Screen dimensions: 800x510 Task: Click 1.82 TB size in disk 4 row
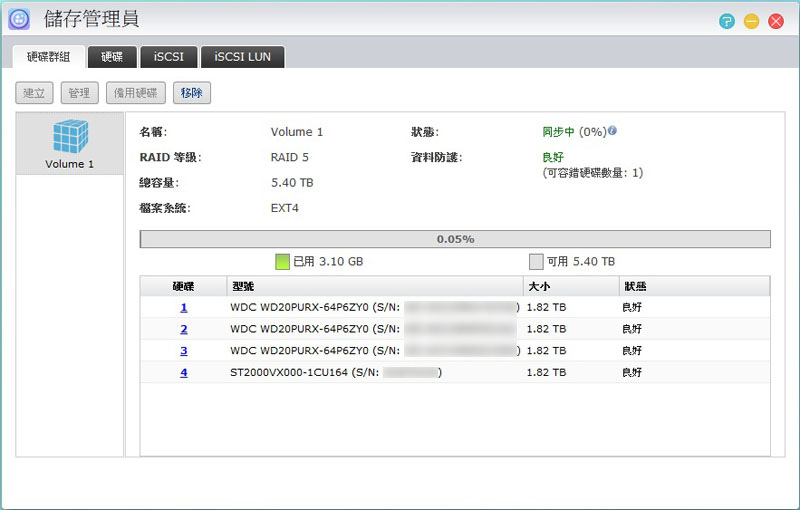546,372
